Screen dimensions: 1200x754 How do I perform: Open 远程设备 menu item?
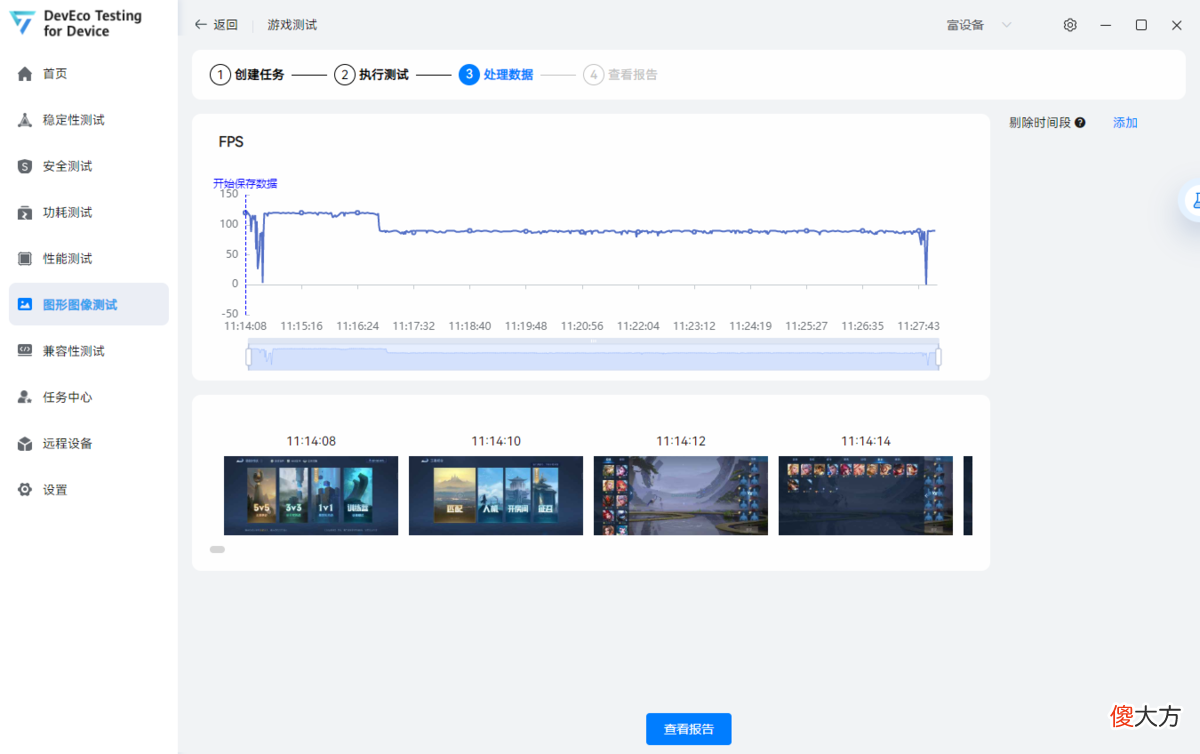coord(89,444)
